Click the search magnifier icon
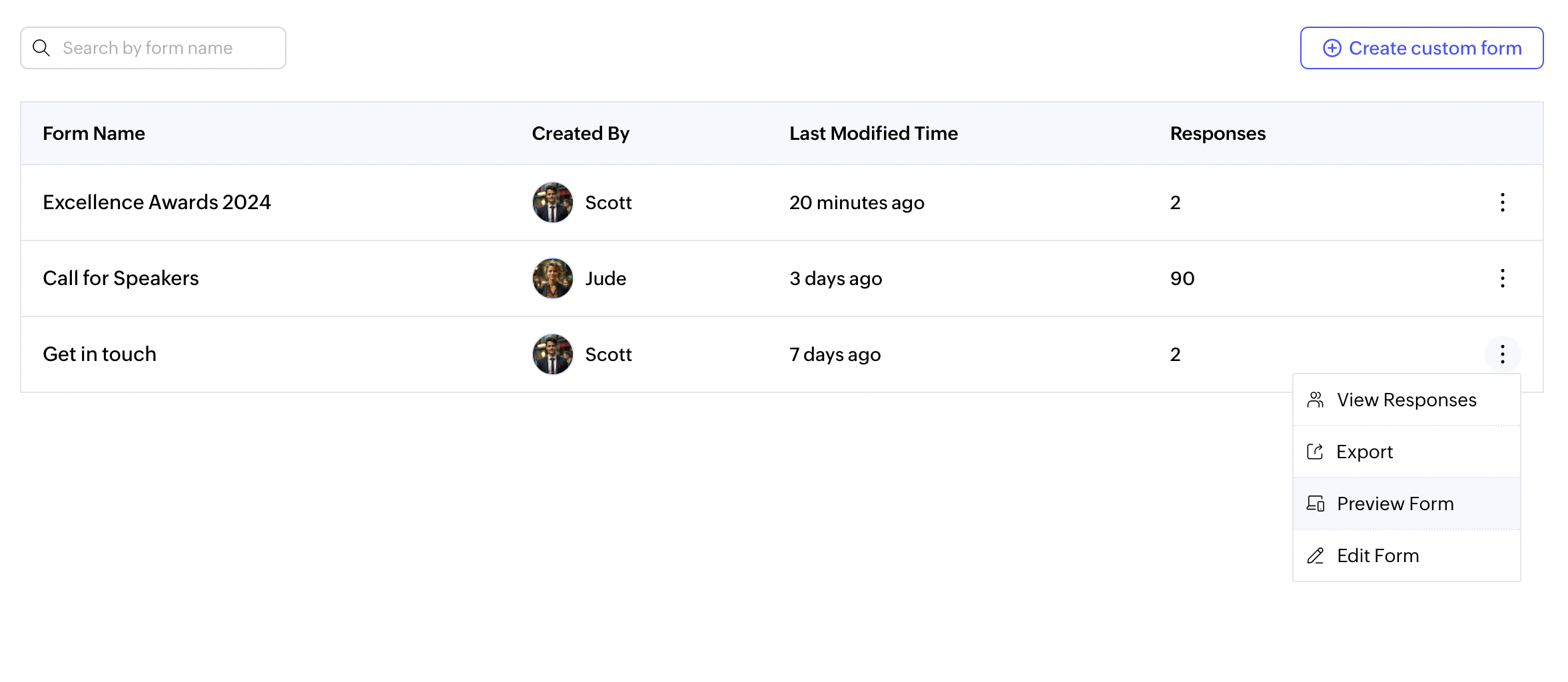This screenshot has width=1568, height=682. point(41,48)
